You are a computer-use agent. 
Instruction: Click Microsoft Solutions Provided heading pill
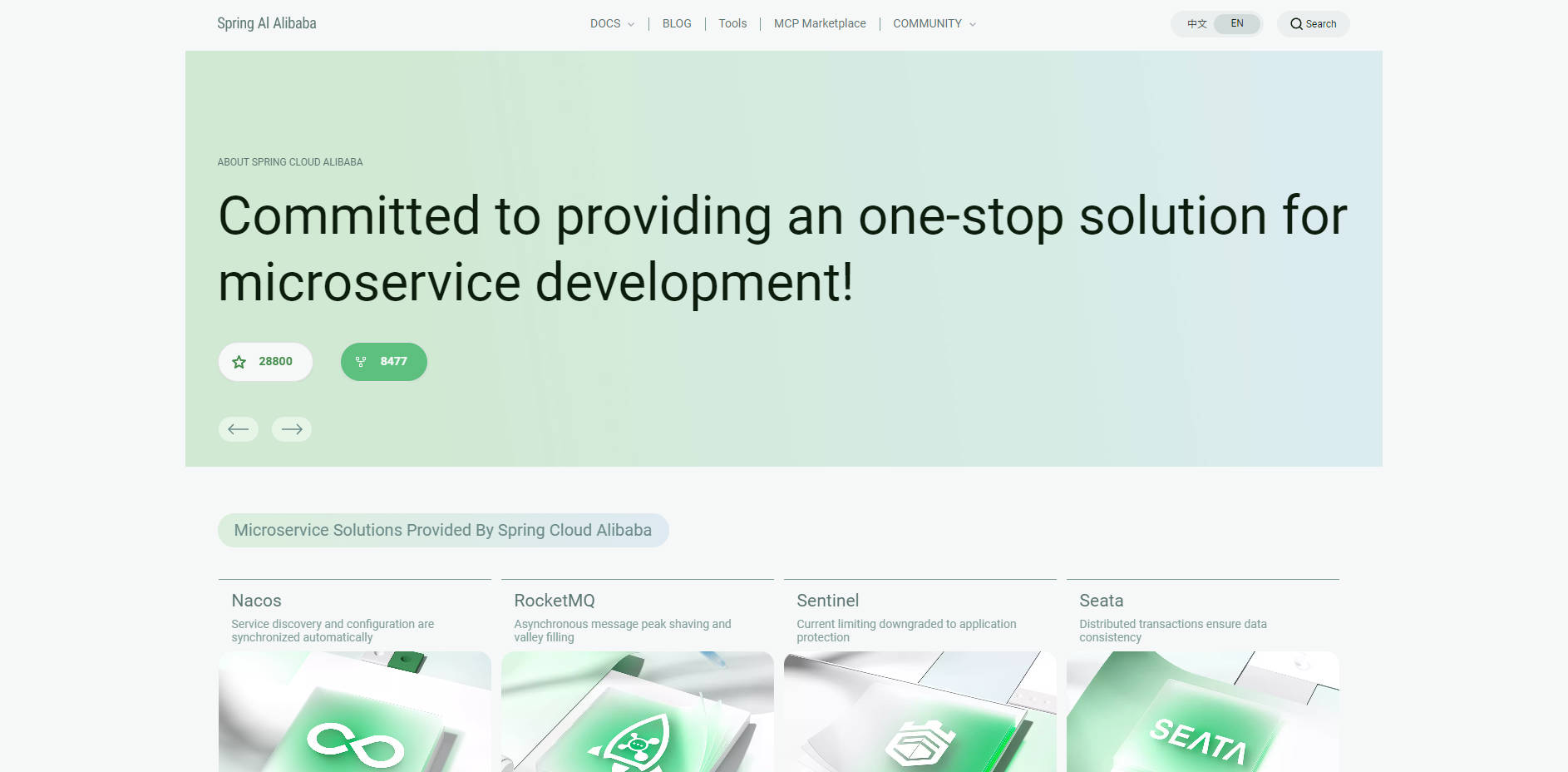443,531
